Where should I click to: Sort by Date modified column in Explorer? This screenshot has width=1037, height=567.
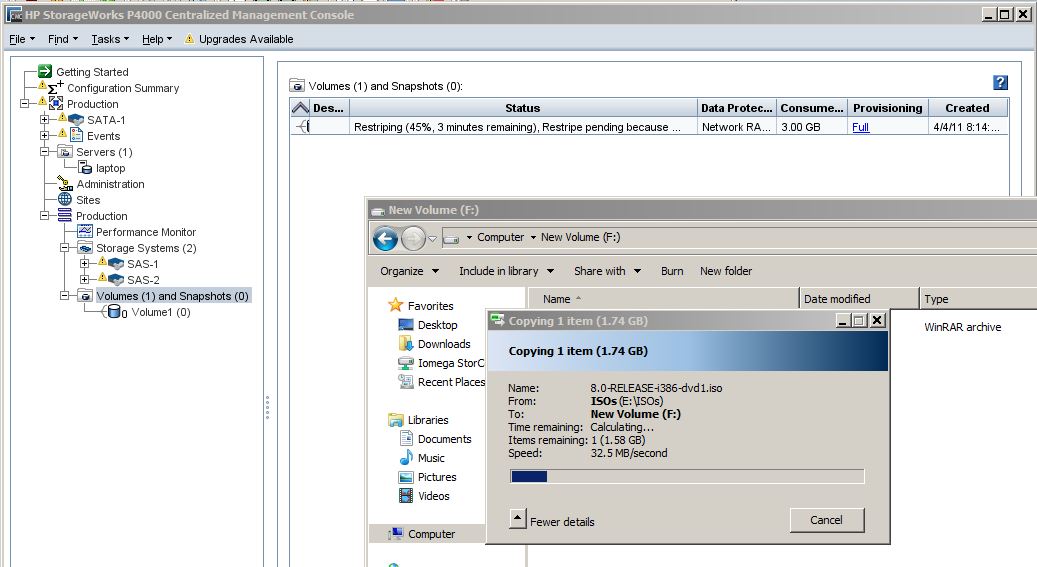[x=859, y=299]
